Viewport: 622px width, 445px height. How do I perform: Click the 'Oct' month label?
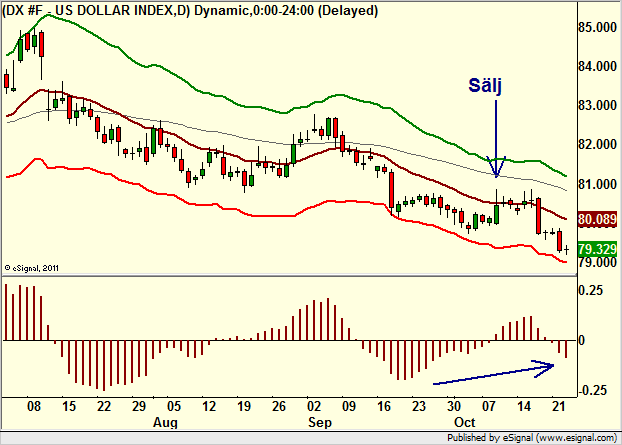click(x=465, y=422)
